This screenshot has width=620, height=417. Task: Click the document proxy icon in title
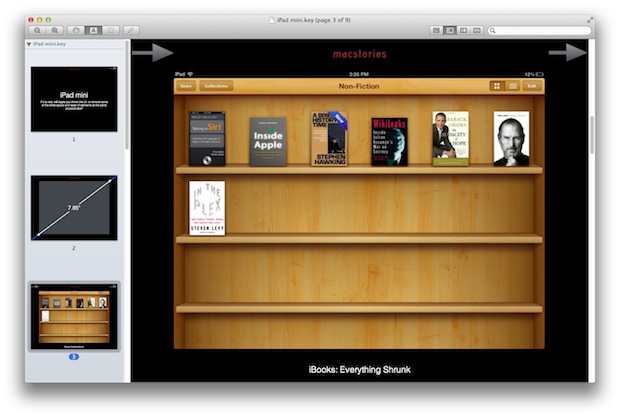[x=272, y=20]
